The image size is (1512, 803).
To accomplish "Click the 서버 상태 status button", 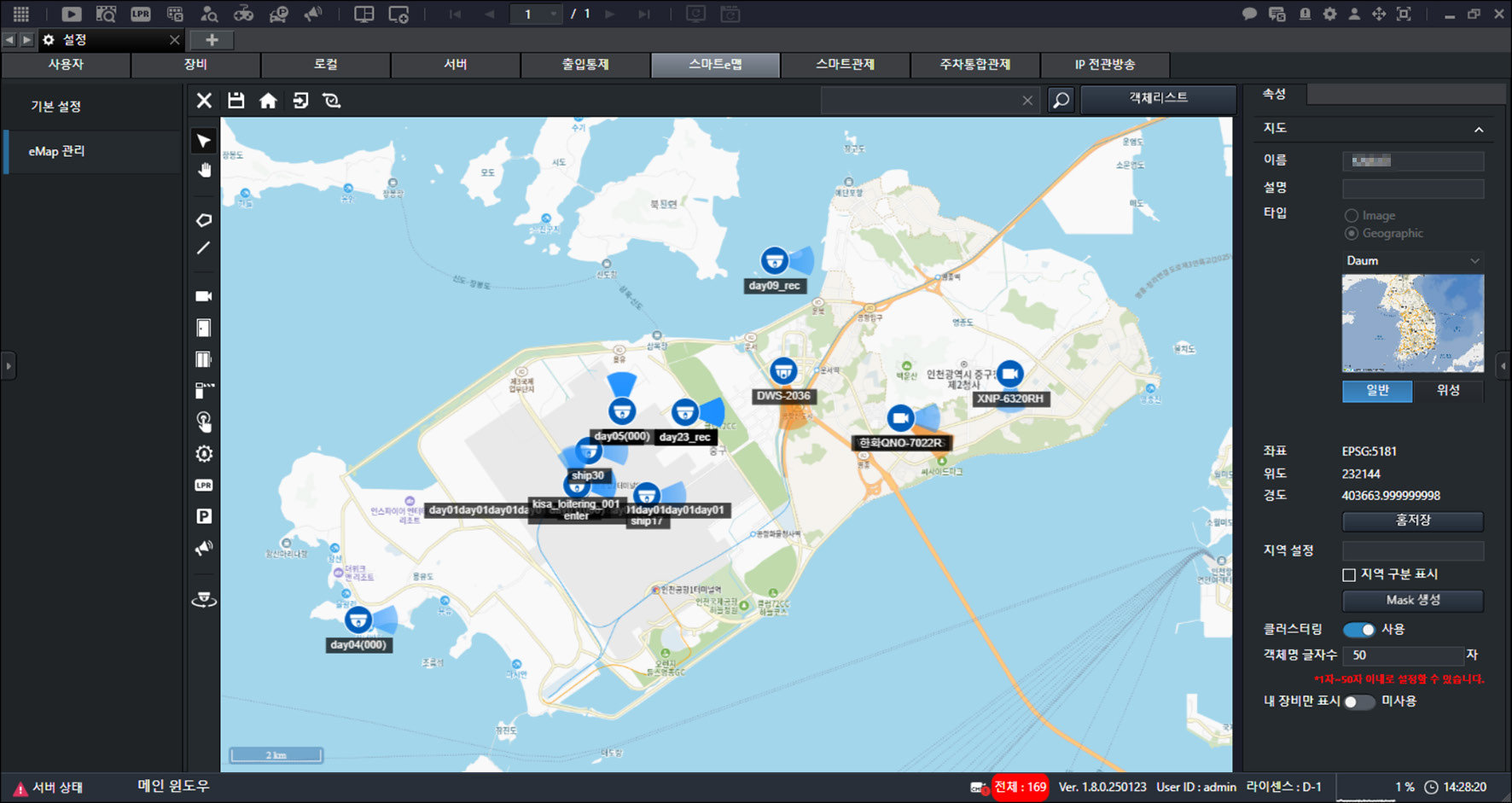I will (48, 788).
